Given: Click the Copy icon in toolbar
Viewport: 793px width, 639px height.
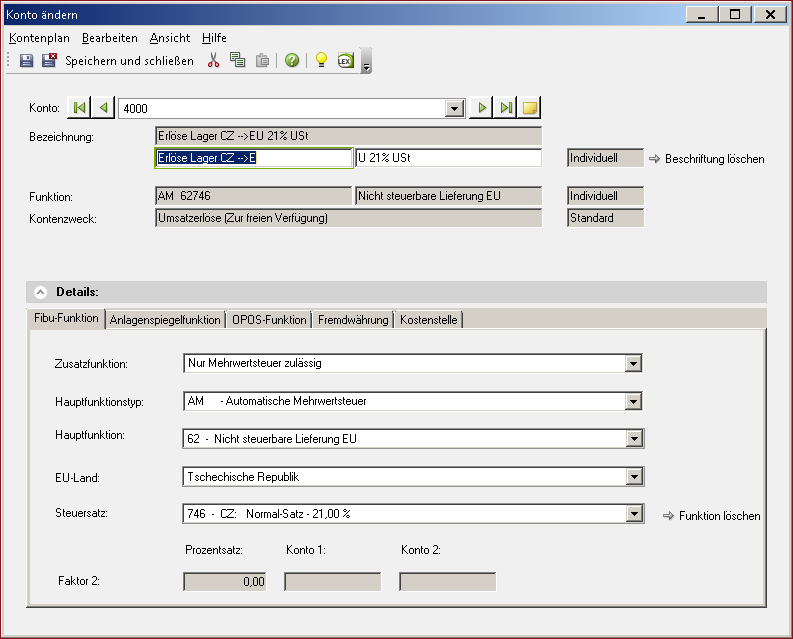Looking at the screenshot, I should click(237, 60).
